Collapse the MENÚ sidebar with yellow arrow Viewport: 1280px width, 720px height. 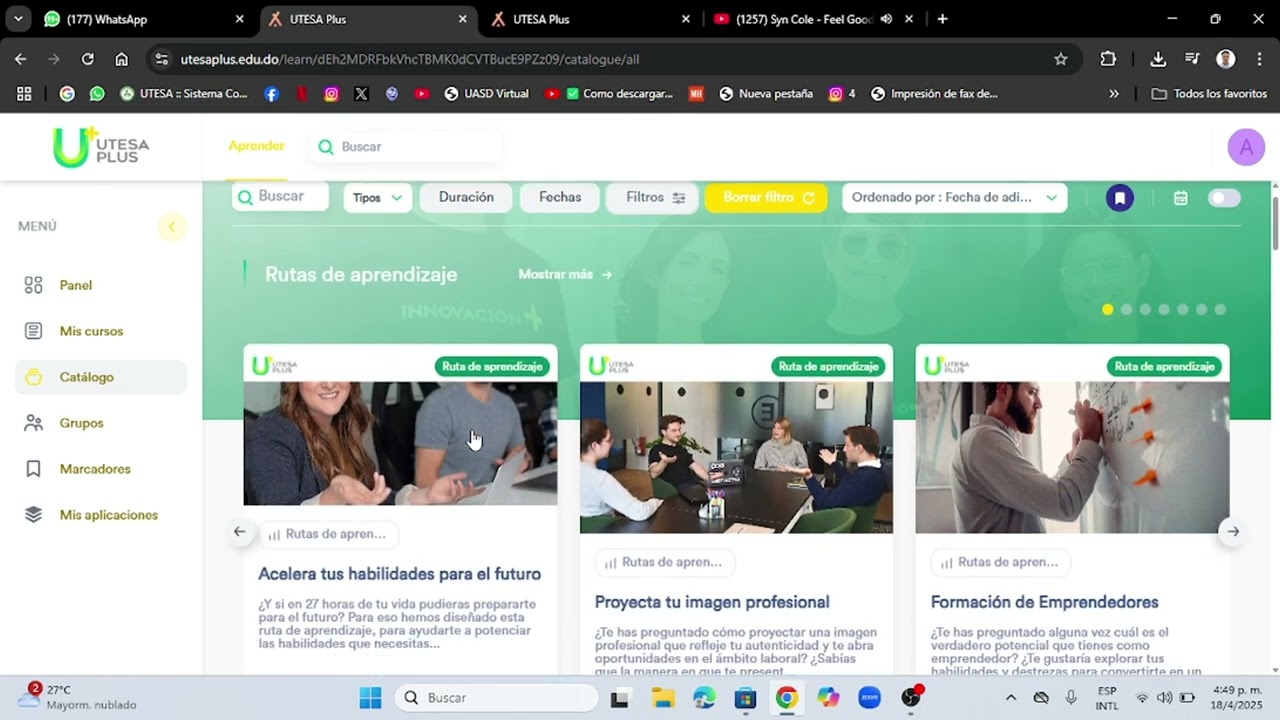[171, 227]
